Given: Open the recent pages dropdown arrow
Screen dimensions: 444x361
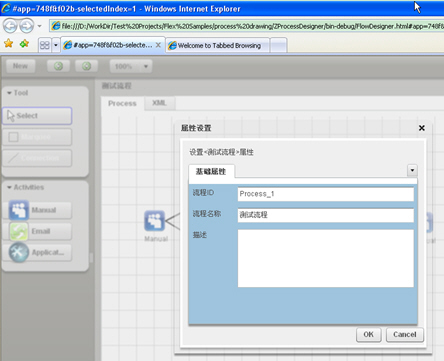Looking at the screenshot, I should 39,26.
